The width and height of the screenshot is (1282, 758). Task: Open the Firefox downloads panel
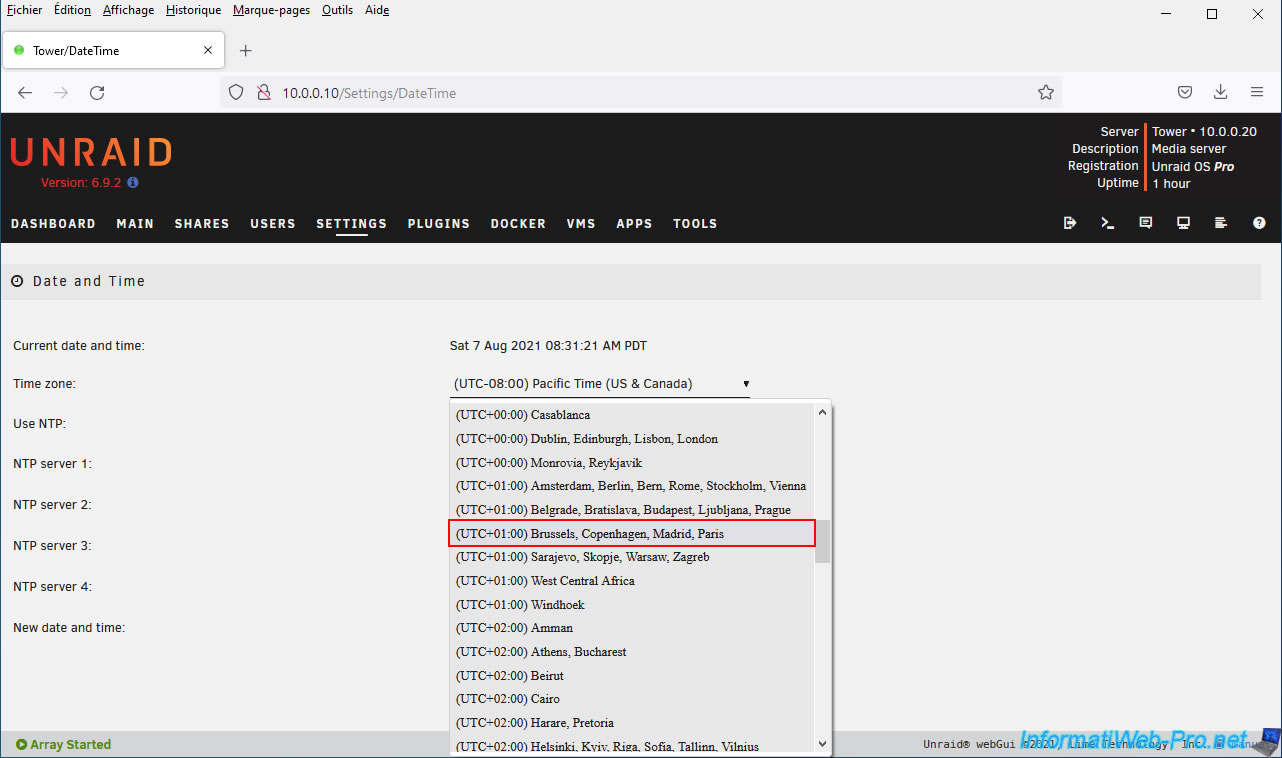click(x=1220, y=92)
